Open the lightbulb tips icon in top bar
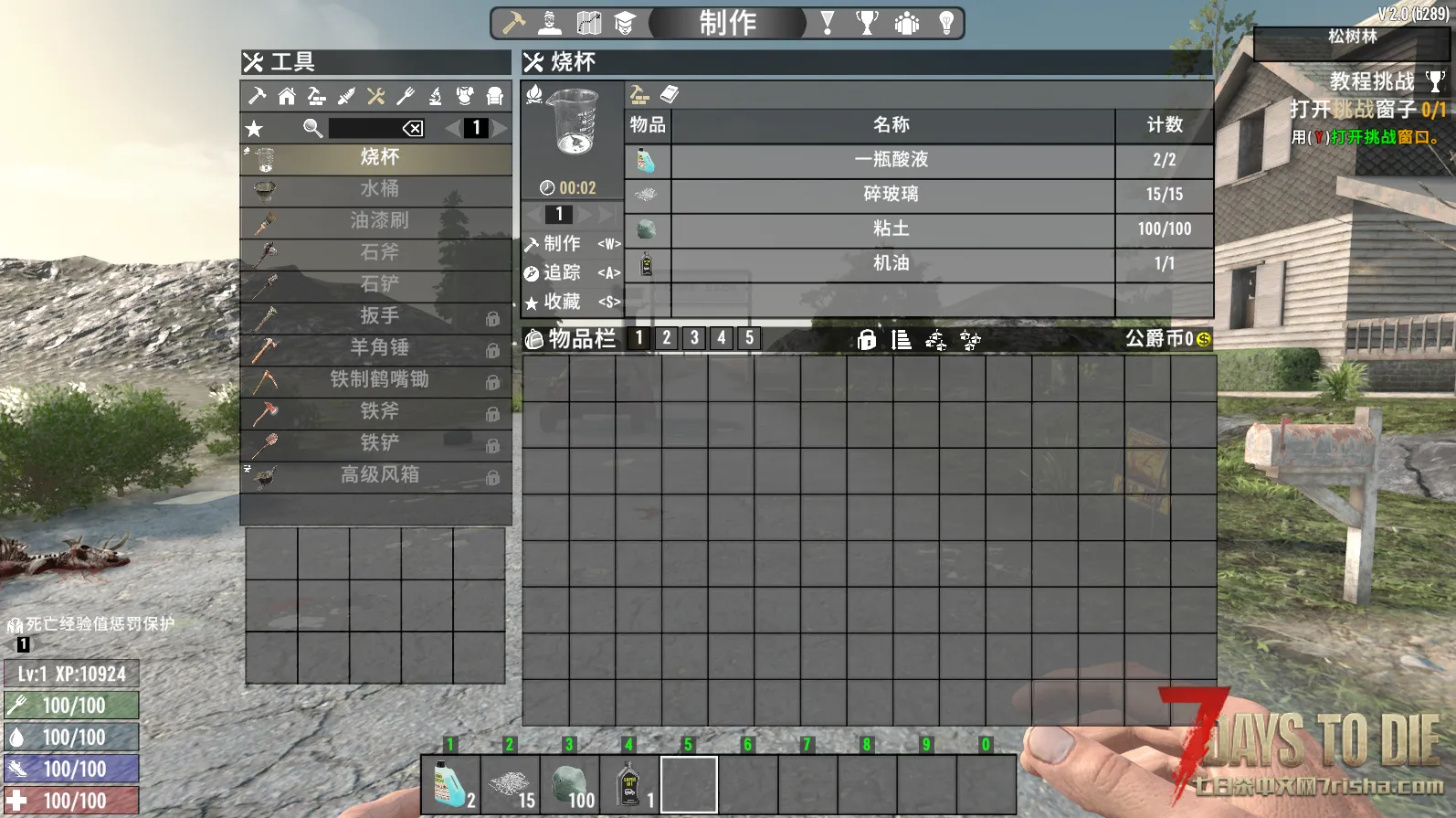Viewport: 1456px width, 818px height. [946, 22]
